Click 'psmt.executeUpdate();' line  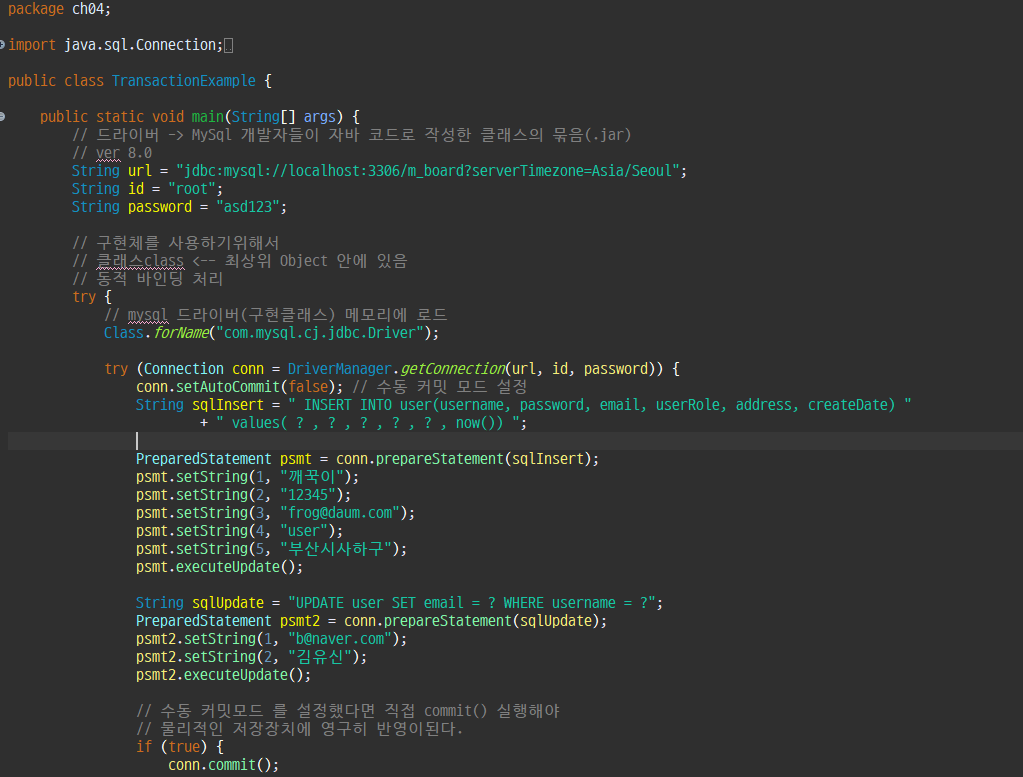[x=219, y=567]
